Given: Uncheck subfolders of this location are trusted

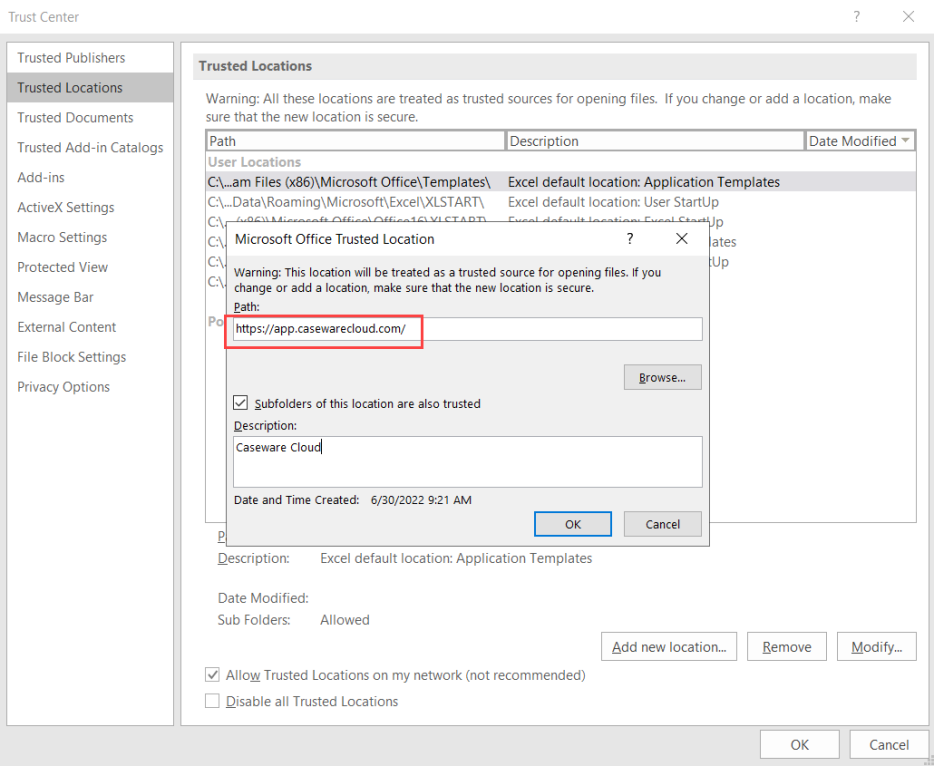Looking at the screenshot, I should [241, 403].
